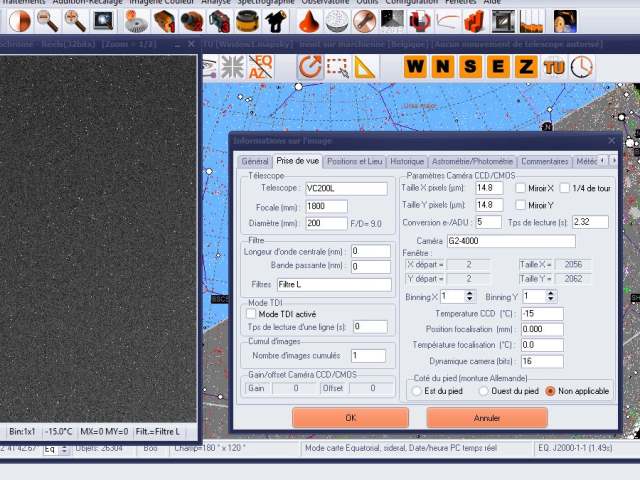This screenshot has width=640, height=480.
Task: Click the W west direction icon
Action: click(x=416, y=67)
